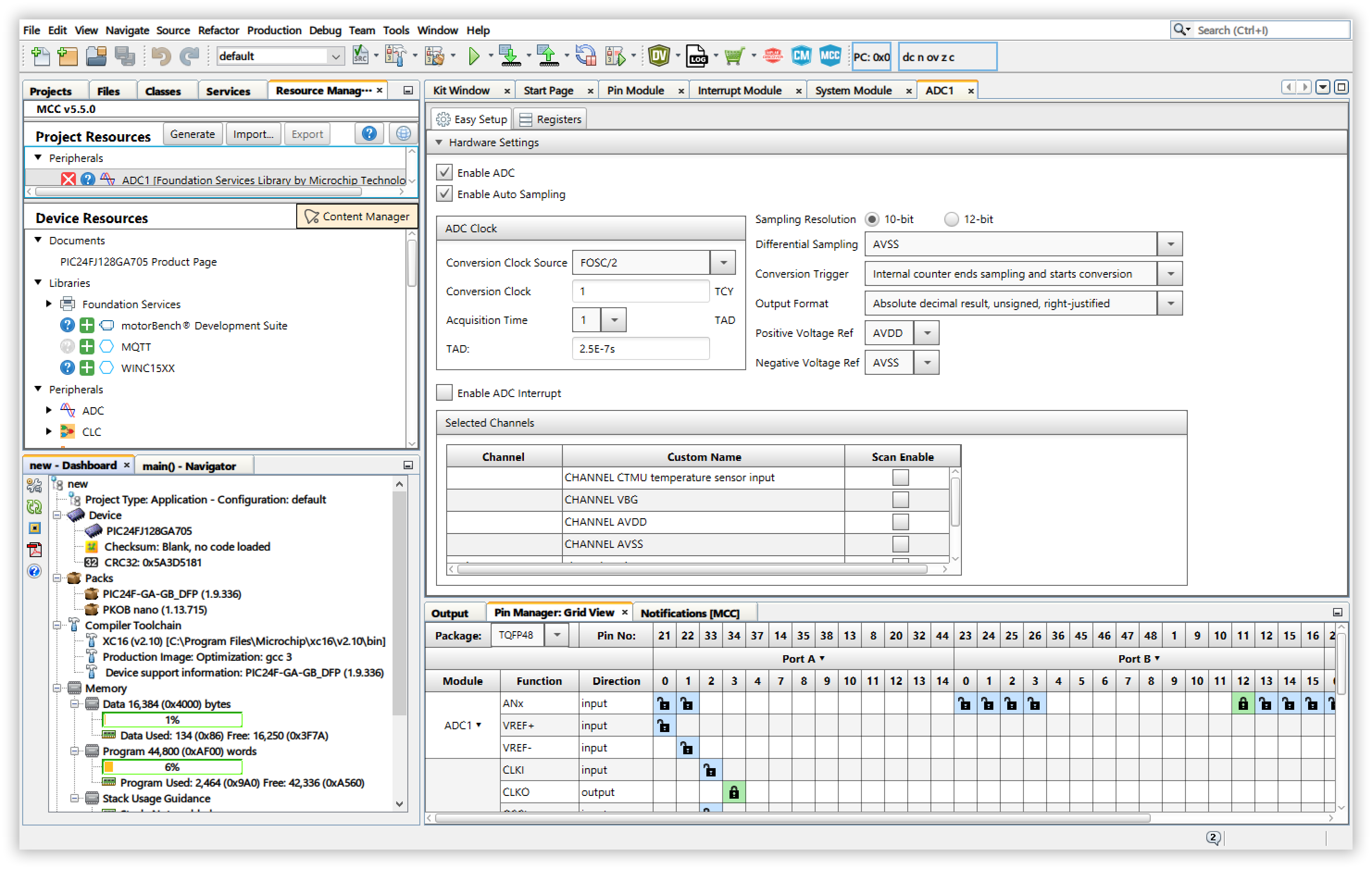Enable scan for CHANNEL AVDD
The height and width of the screenshot is (869, 1372).
[900, 521]
